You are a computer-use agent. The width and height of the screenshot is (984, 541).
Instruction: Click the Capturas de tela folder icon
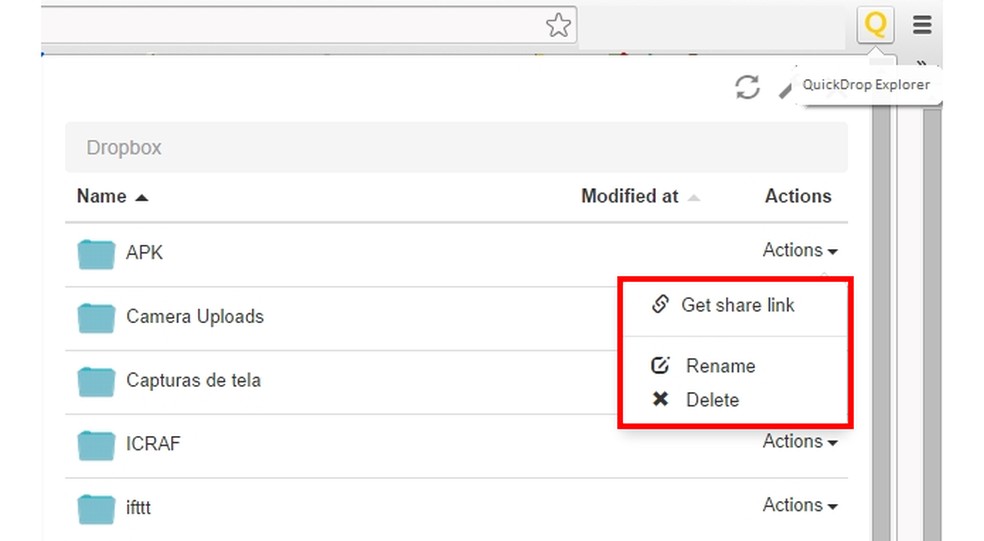[97, 381]
